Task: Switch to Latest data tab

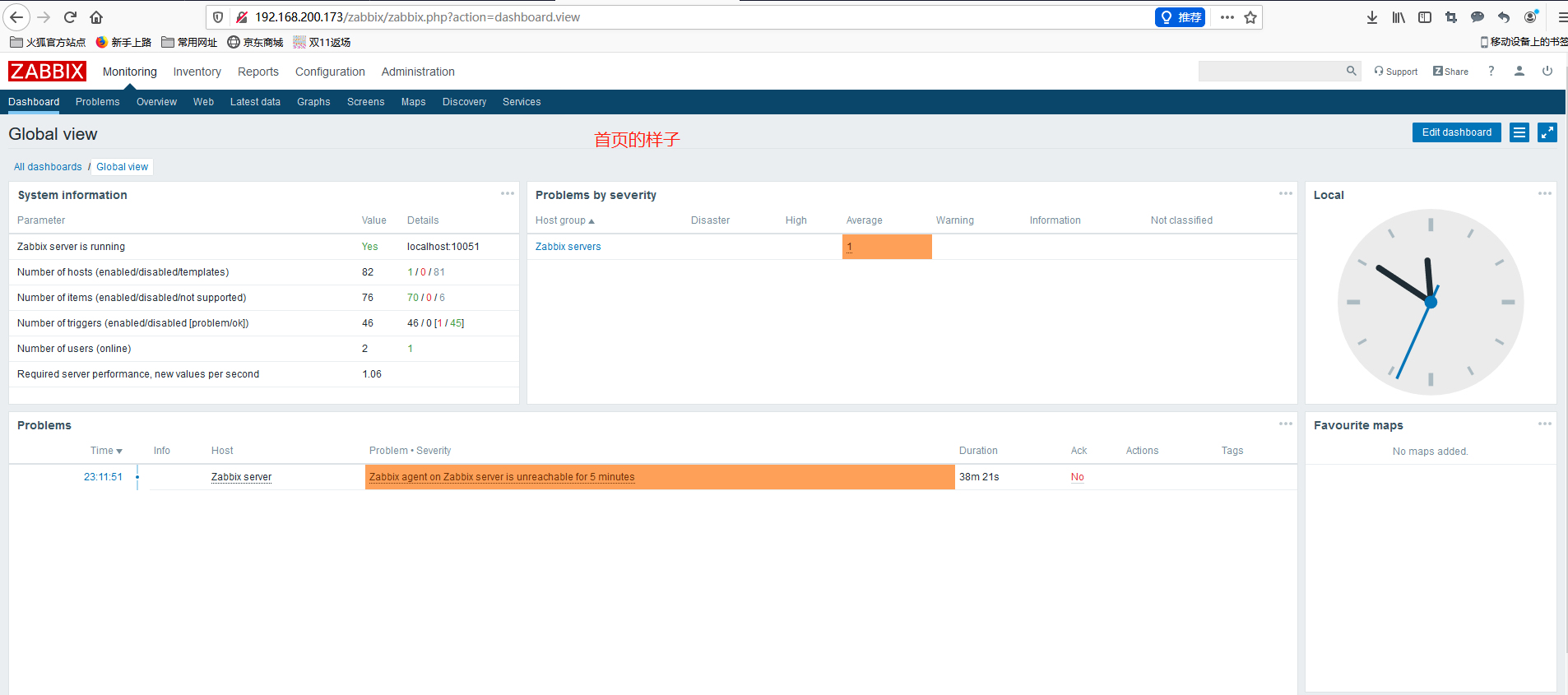Action: tap(255, 102)
